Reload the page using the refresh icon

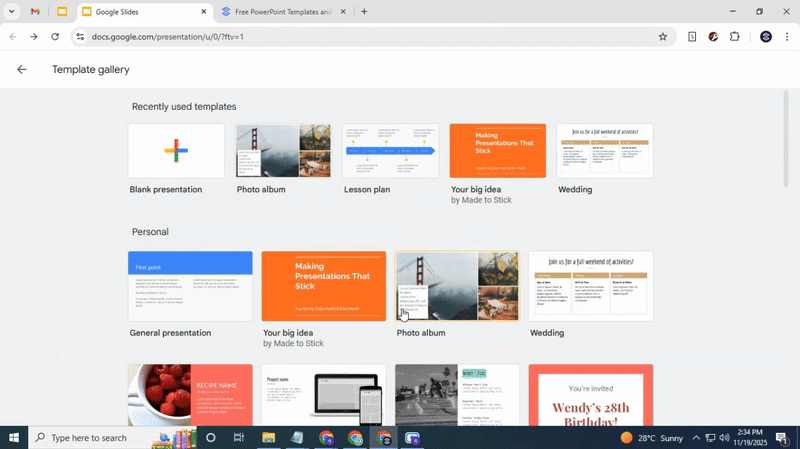point(55,37)
